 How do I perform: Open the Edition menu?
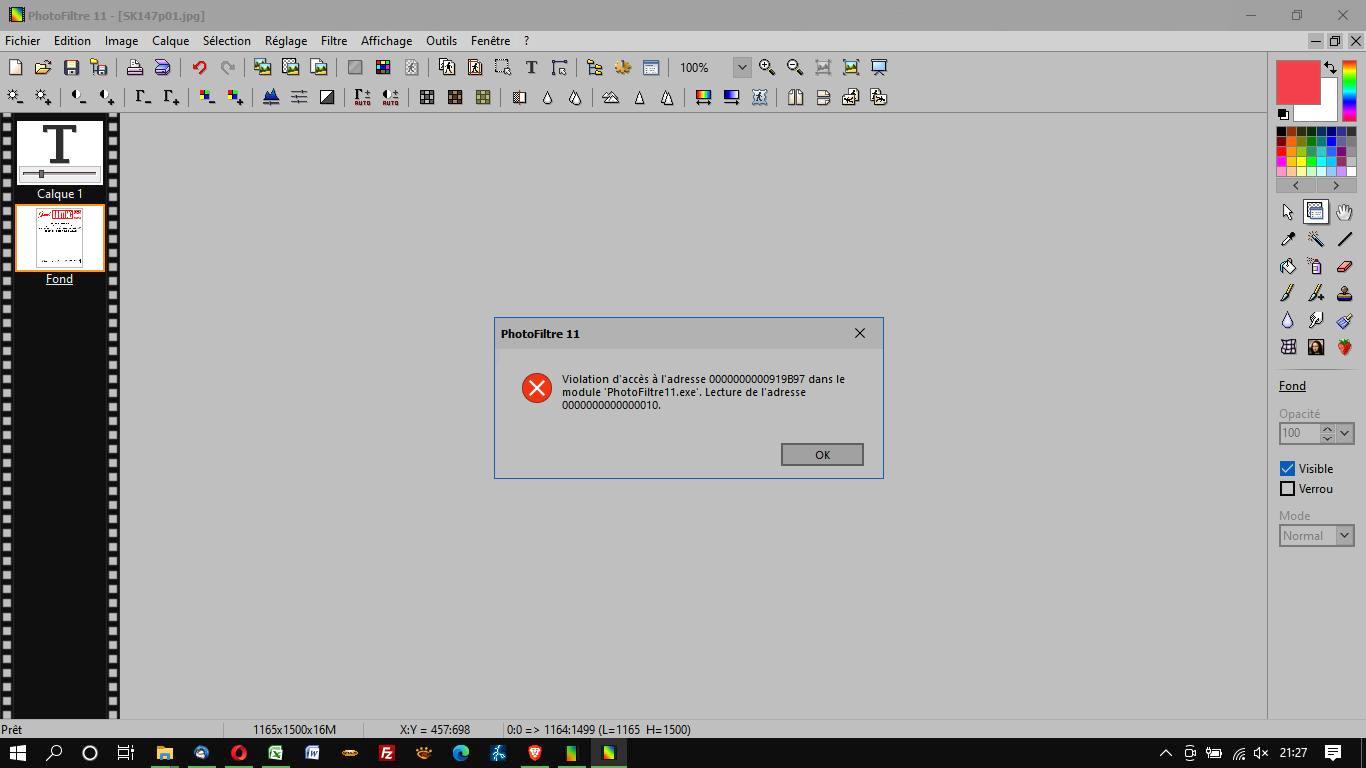72,41
